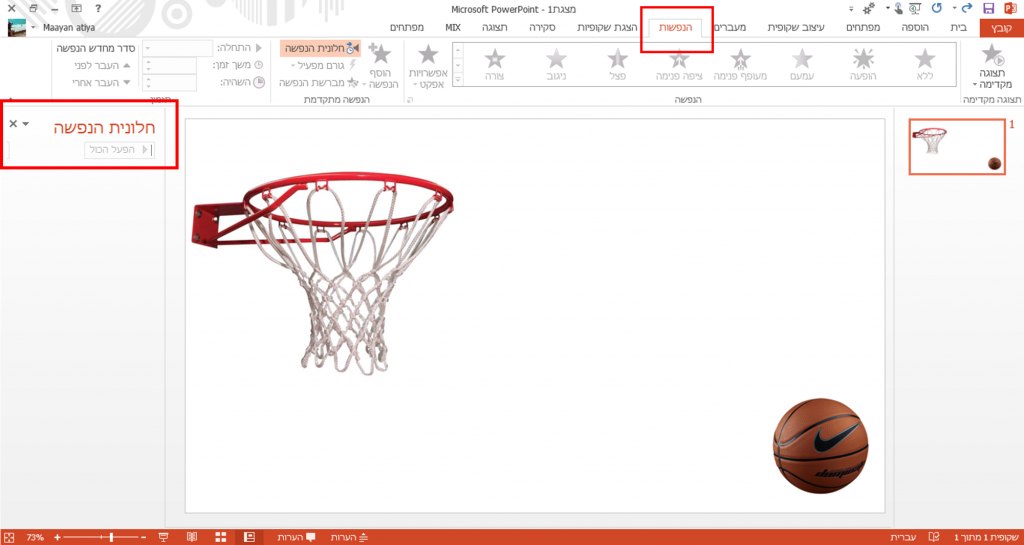The width and height of the screenshot is (1024, 545).
Task: Click the Undo arrow in quick access toolbar
Action: 967,8
